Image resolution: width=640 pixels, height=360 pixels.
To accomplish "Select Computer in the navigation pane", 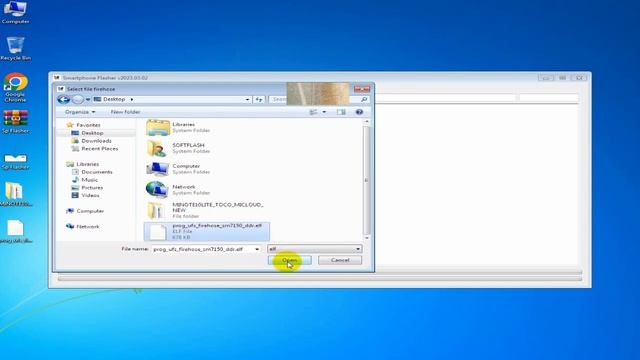I will coord(90,211).
